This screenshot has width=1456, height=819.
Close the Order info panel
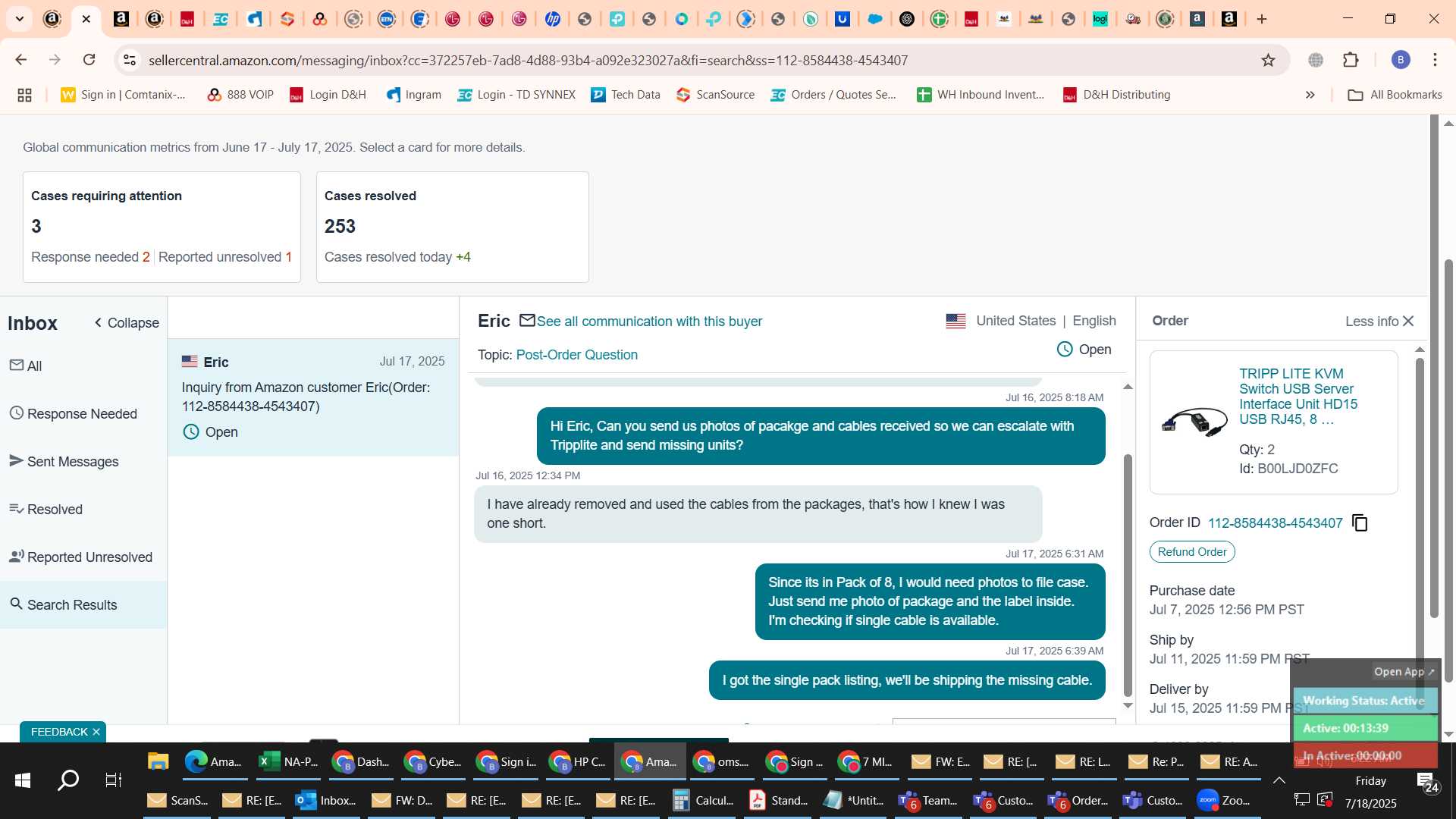click(x=1408, y=322)
